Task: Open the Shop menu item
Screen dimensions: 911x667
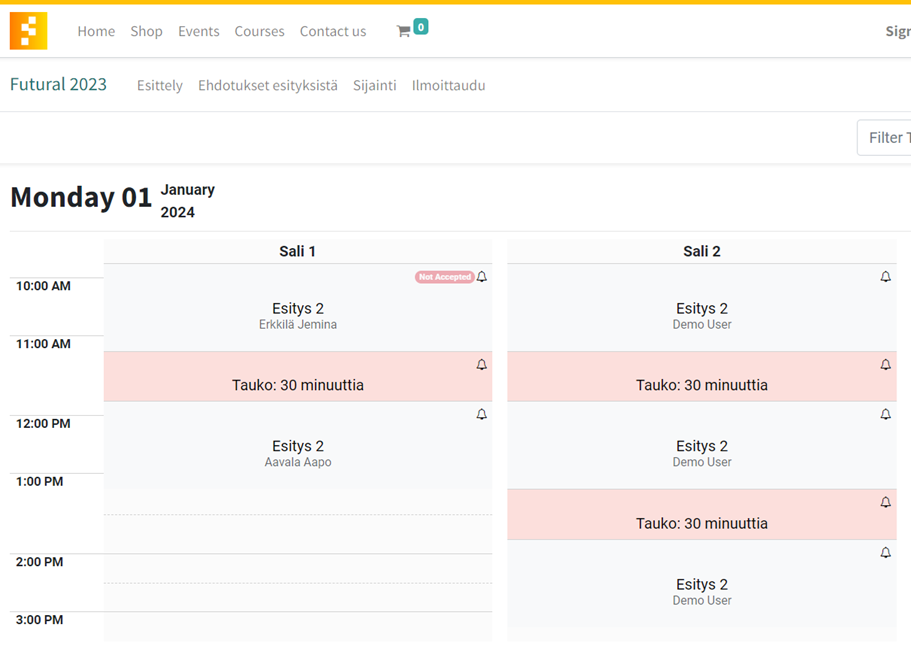Action: point(146,32)
